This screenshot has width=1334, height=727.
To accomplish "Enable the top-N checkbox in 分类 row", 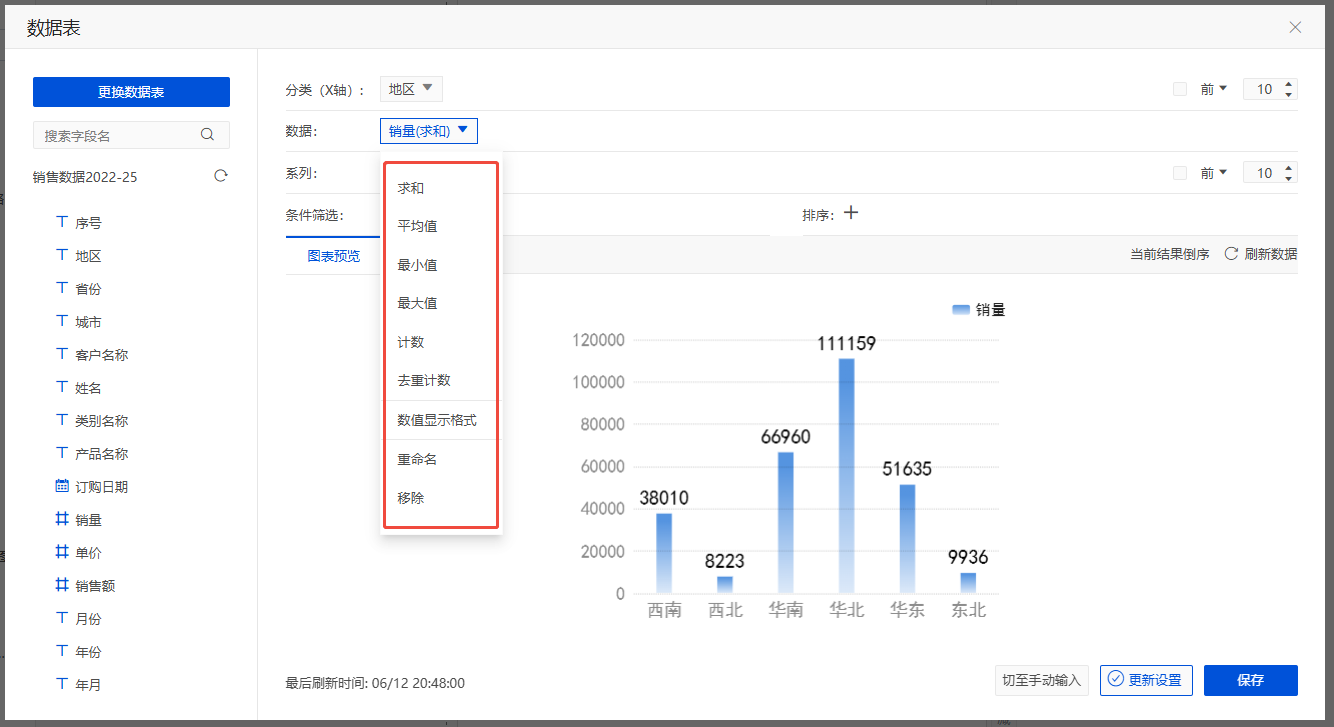I will click(1180, 89).
